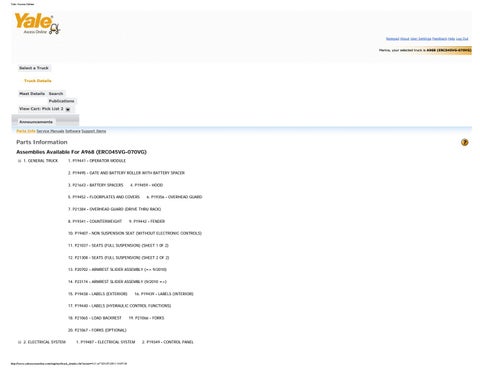Open assembly COUNTERWEIGHT
Viewport: 480px width, 371px height.
click(x=95, y=221)
